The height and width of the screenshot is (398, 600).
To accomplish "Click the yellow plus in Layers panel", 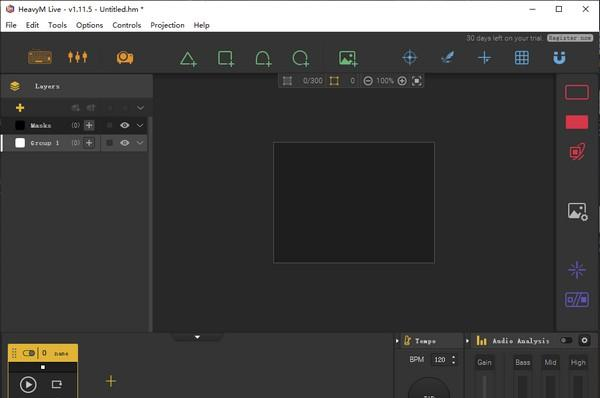I will [20, 108].
